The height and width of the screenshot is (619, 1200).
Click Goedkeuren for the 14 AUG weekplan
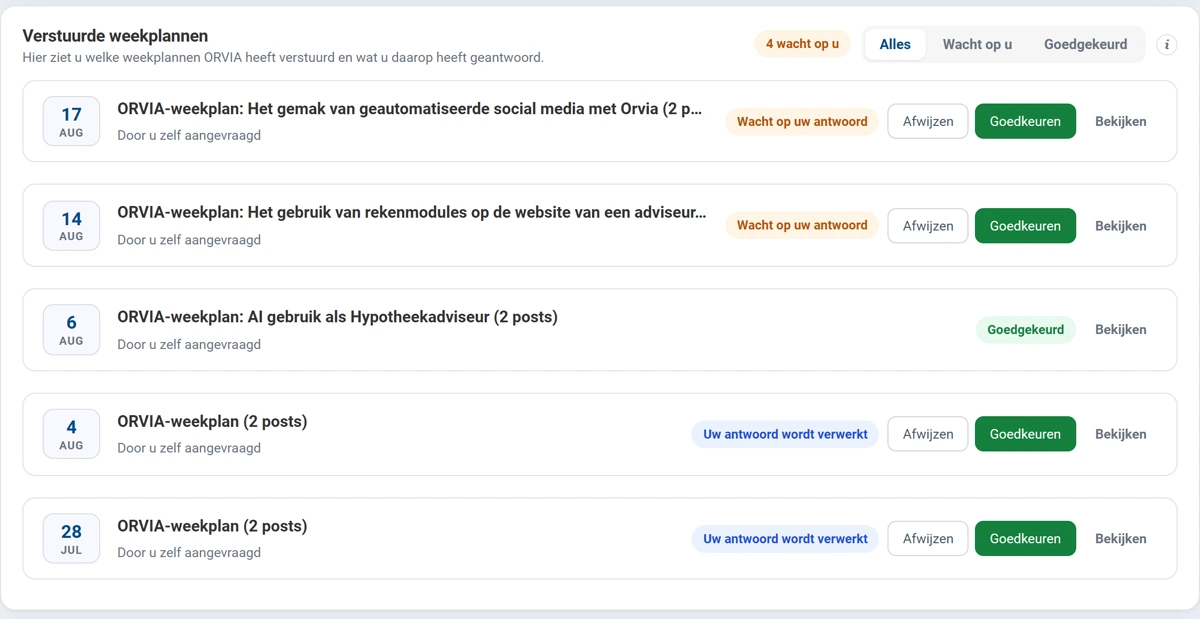(x=1025, y=226)
